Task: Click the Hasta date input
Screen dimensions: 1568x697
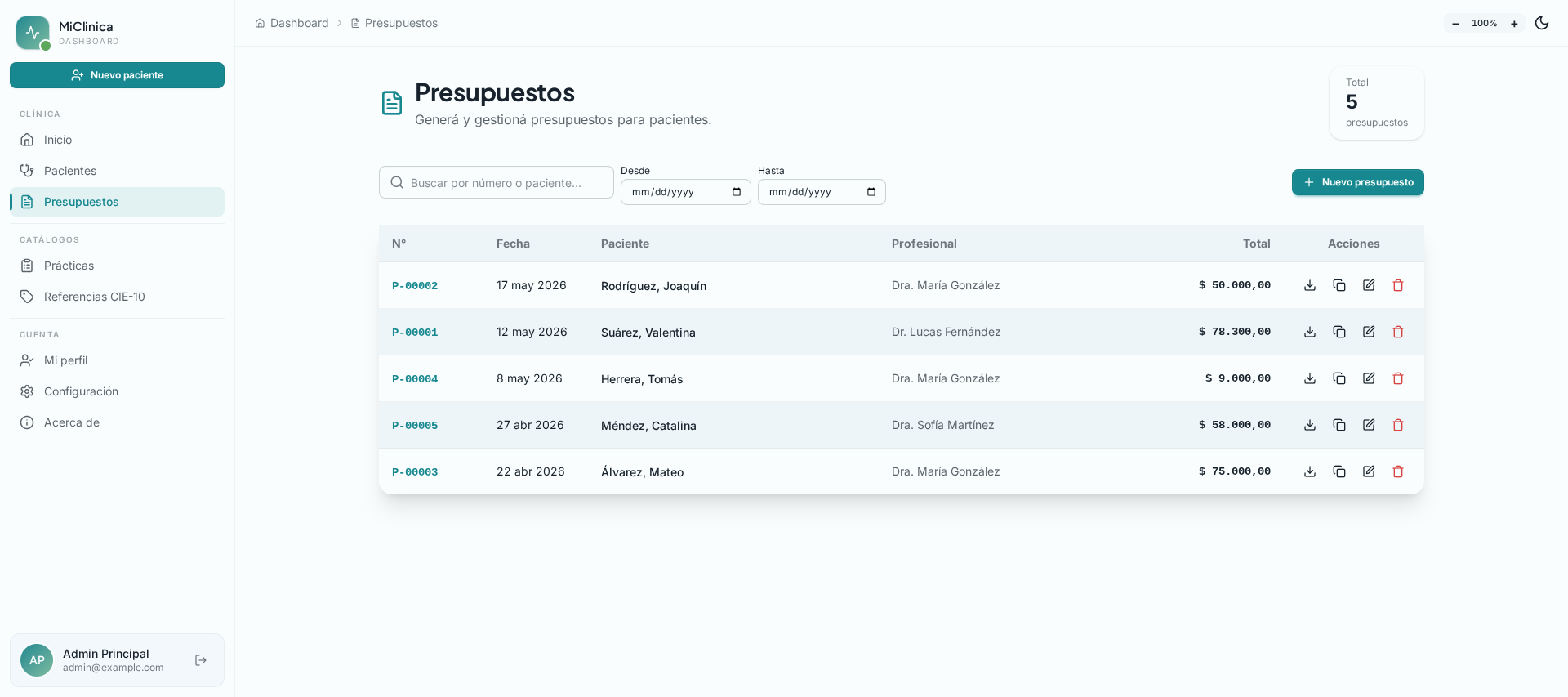Action: (x=822, y=192)
